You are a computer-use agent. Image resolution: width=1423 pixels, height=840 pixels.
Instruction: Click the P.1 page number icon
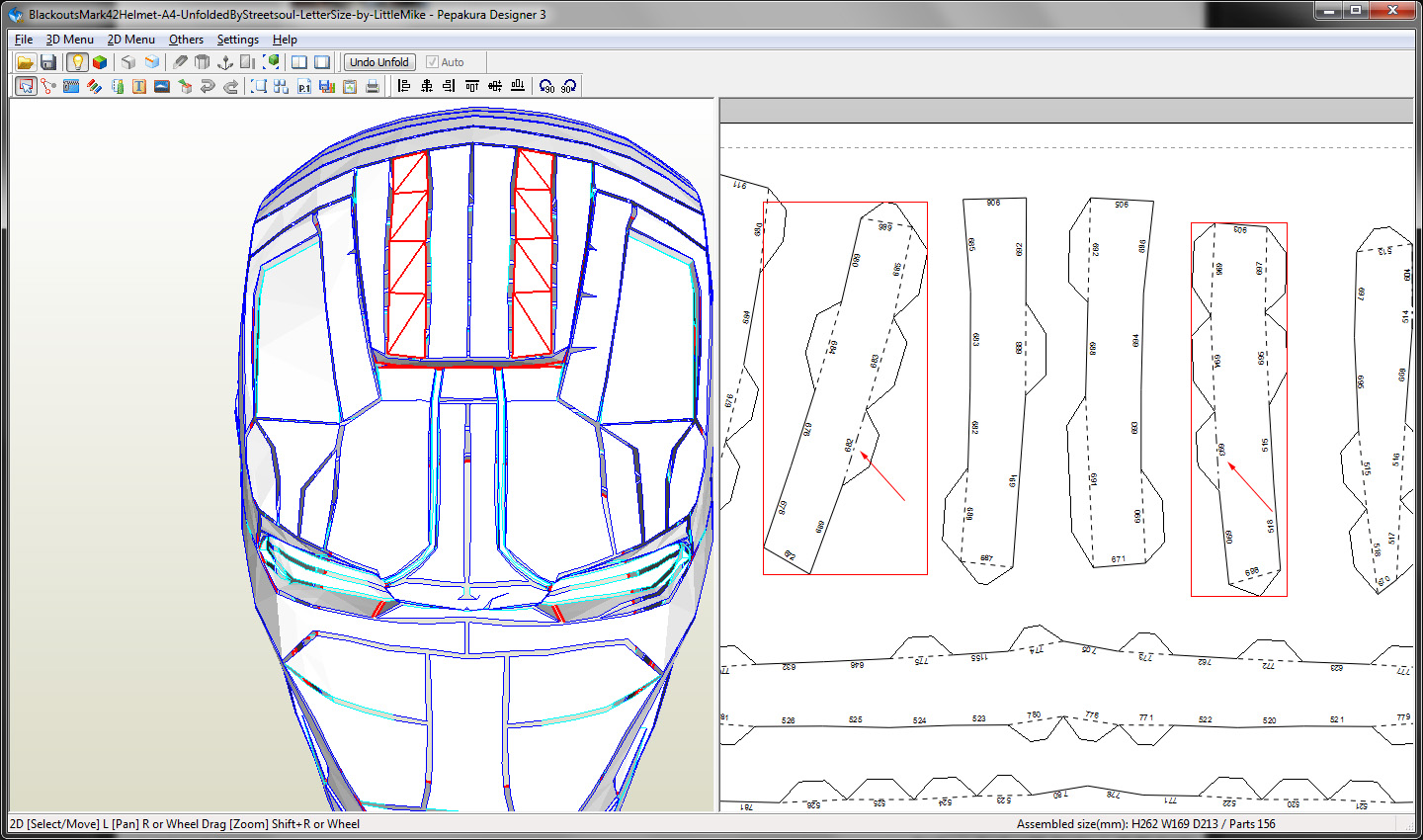coord(304,86)
